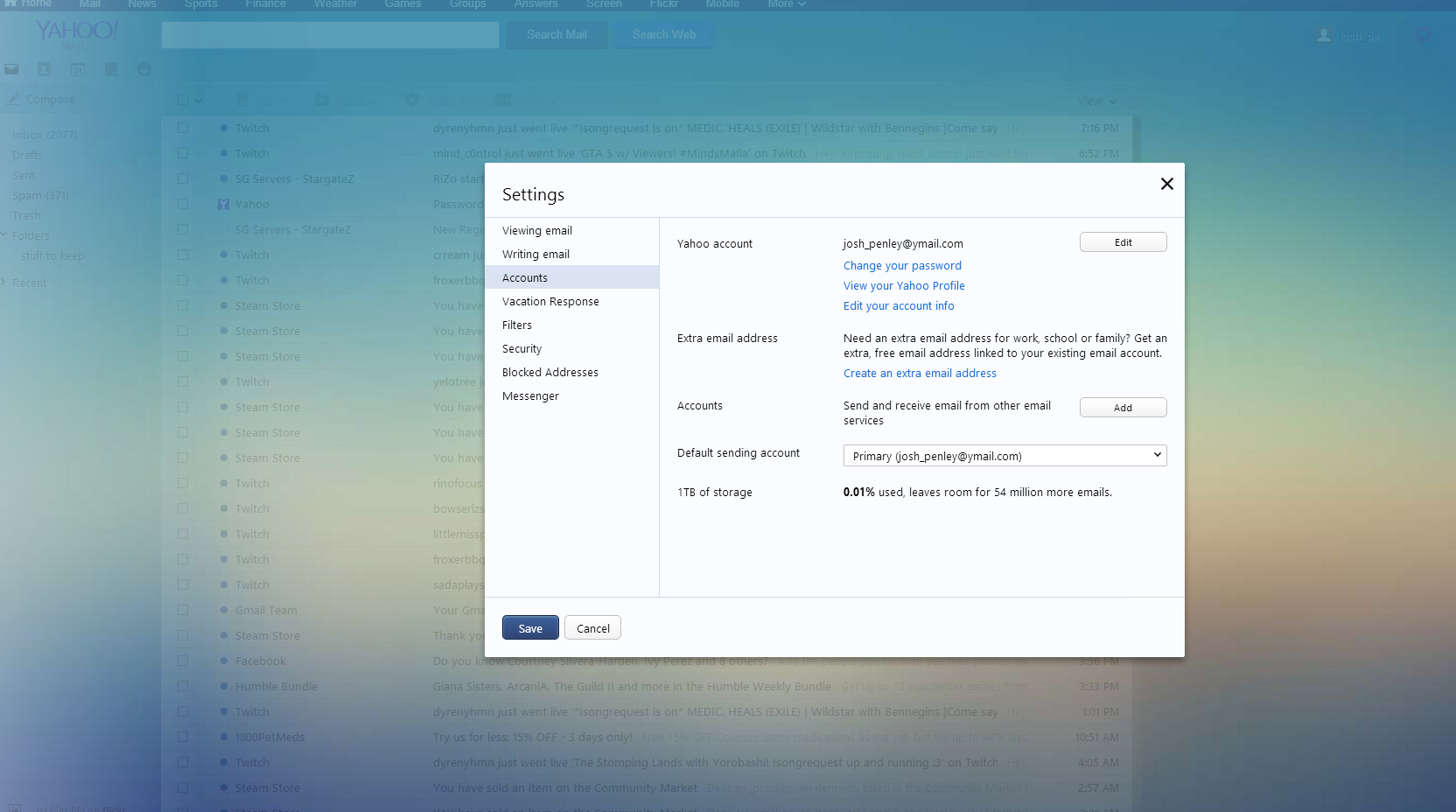Open the Finance link in the top bar
This screenshot has width=1456, height=812.
pos(265,3)
